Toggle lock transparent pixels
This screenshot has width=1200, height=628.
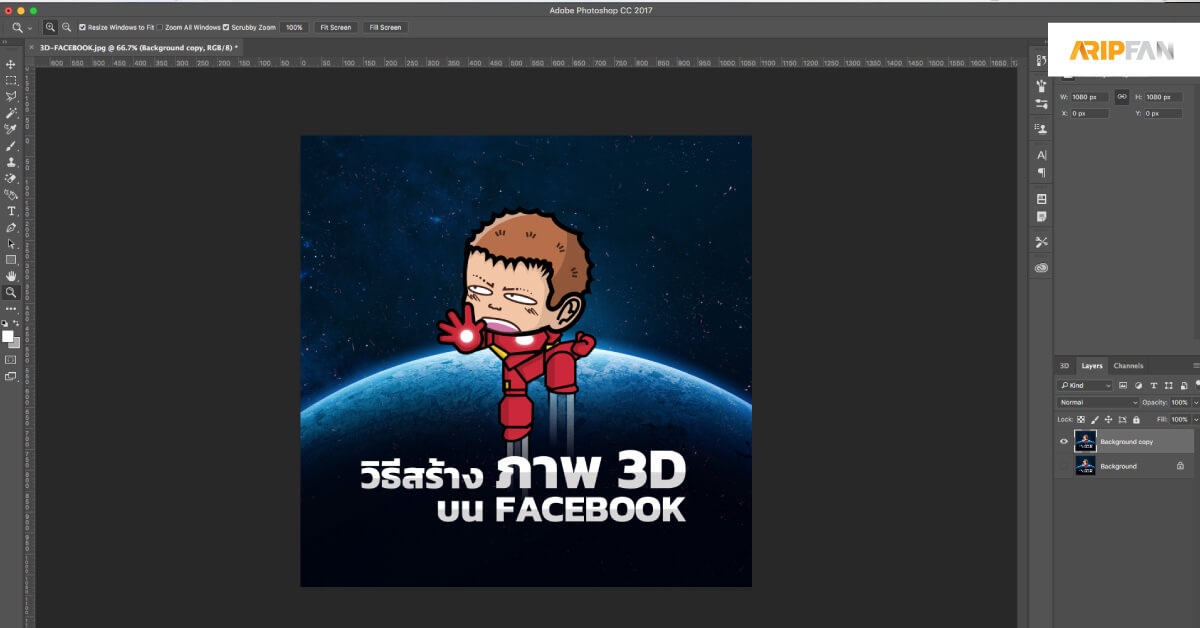pos(1081,419)
